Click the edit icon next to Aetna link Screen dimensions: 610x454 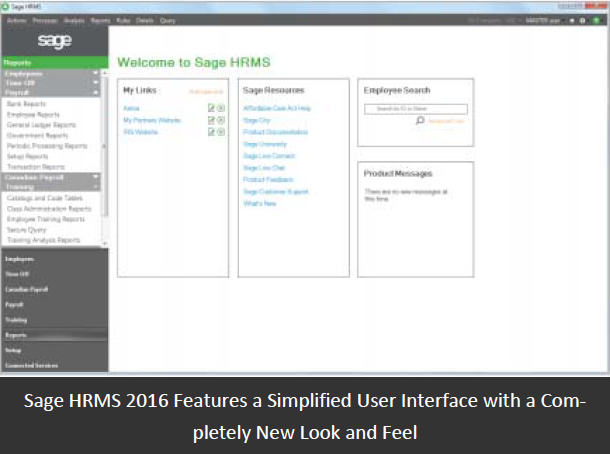click(211, 108)
